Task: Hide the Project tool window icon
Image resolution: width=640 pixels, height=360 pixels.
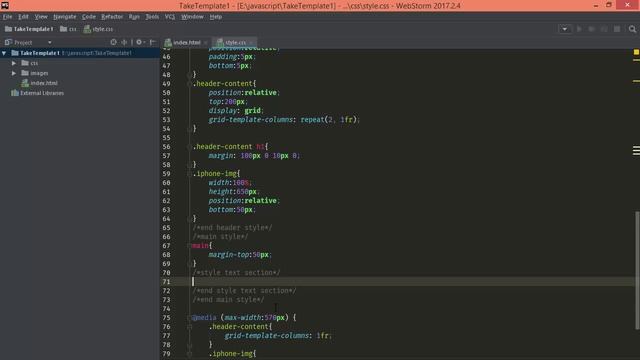Action: (x=153, y=42)
